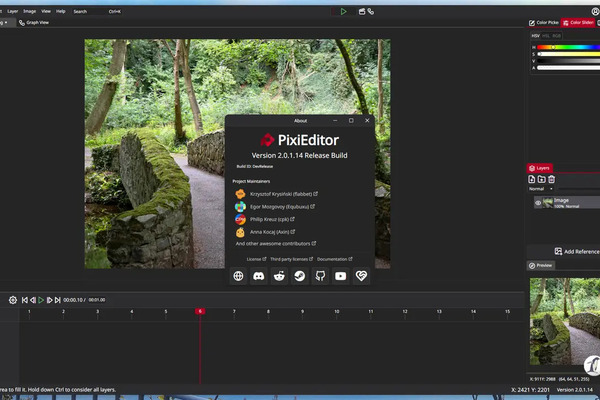Viewport: 600px width, 400px height.
Task: Click the heart donate icon in About
Action: pos(361,276)
